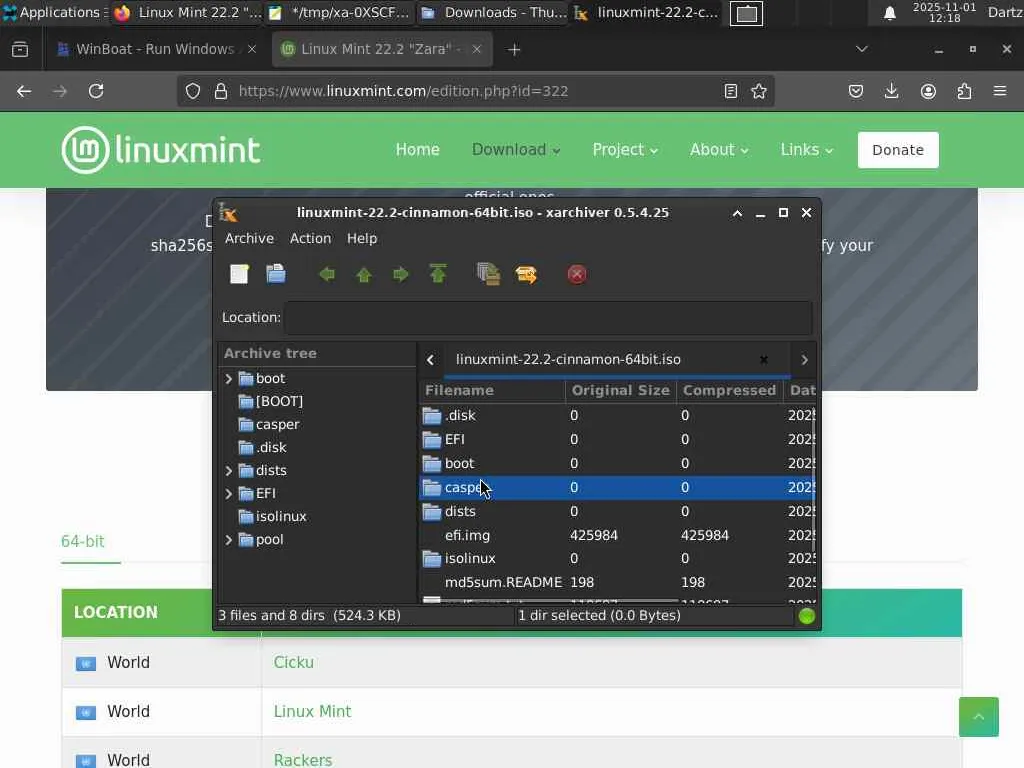
Task: Open Links dropdown in site navigation
Action: [807, 150]
